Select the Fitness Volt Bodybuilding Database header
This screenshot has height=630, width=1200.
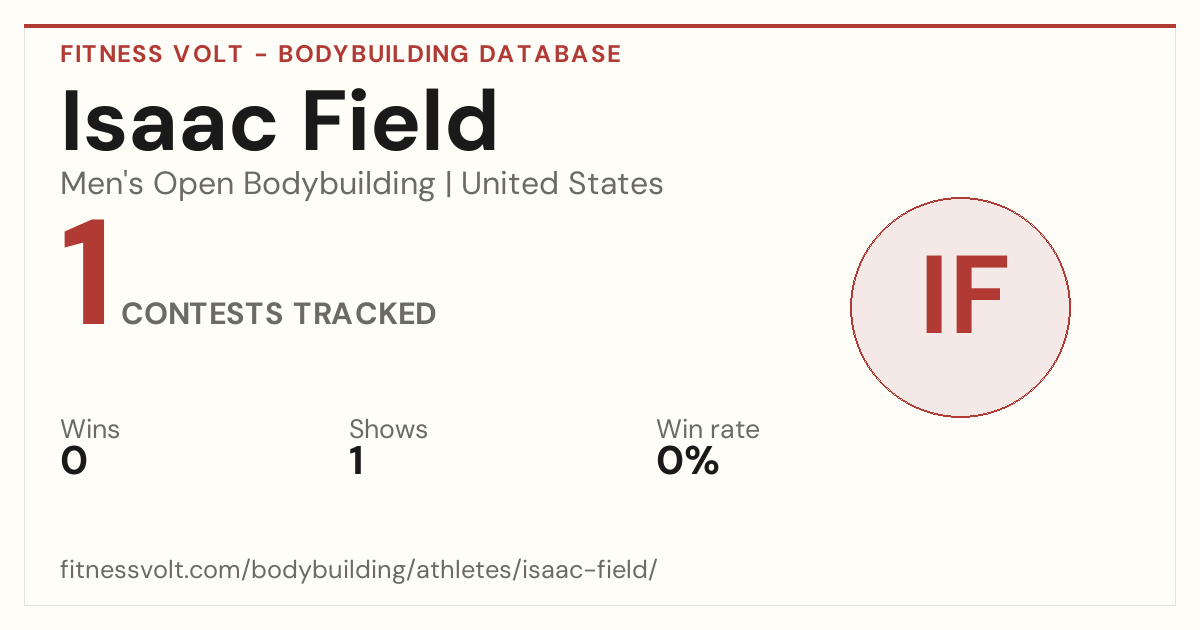pyautogui.click(x=341, y=54)
